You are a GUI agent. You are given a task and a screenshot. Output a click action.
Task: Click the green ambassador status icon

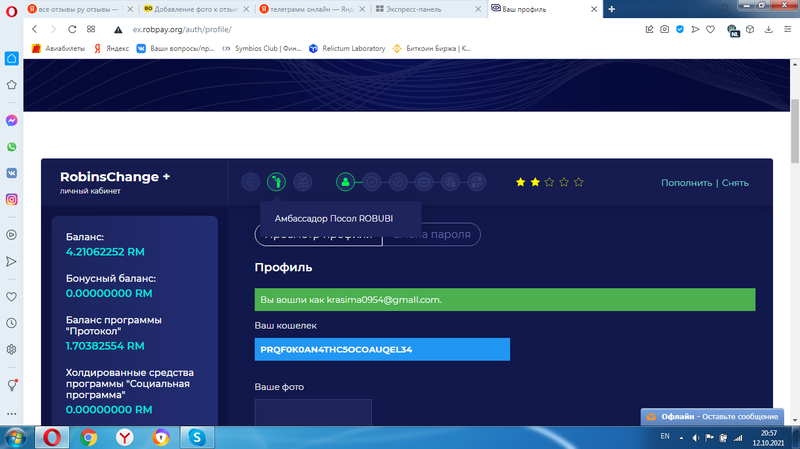(276, 182)
